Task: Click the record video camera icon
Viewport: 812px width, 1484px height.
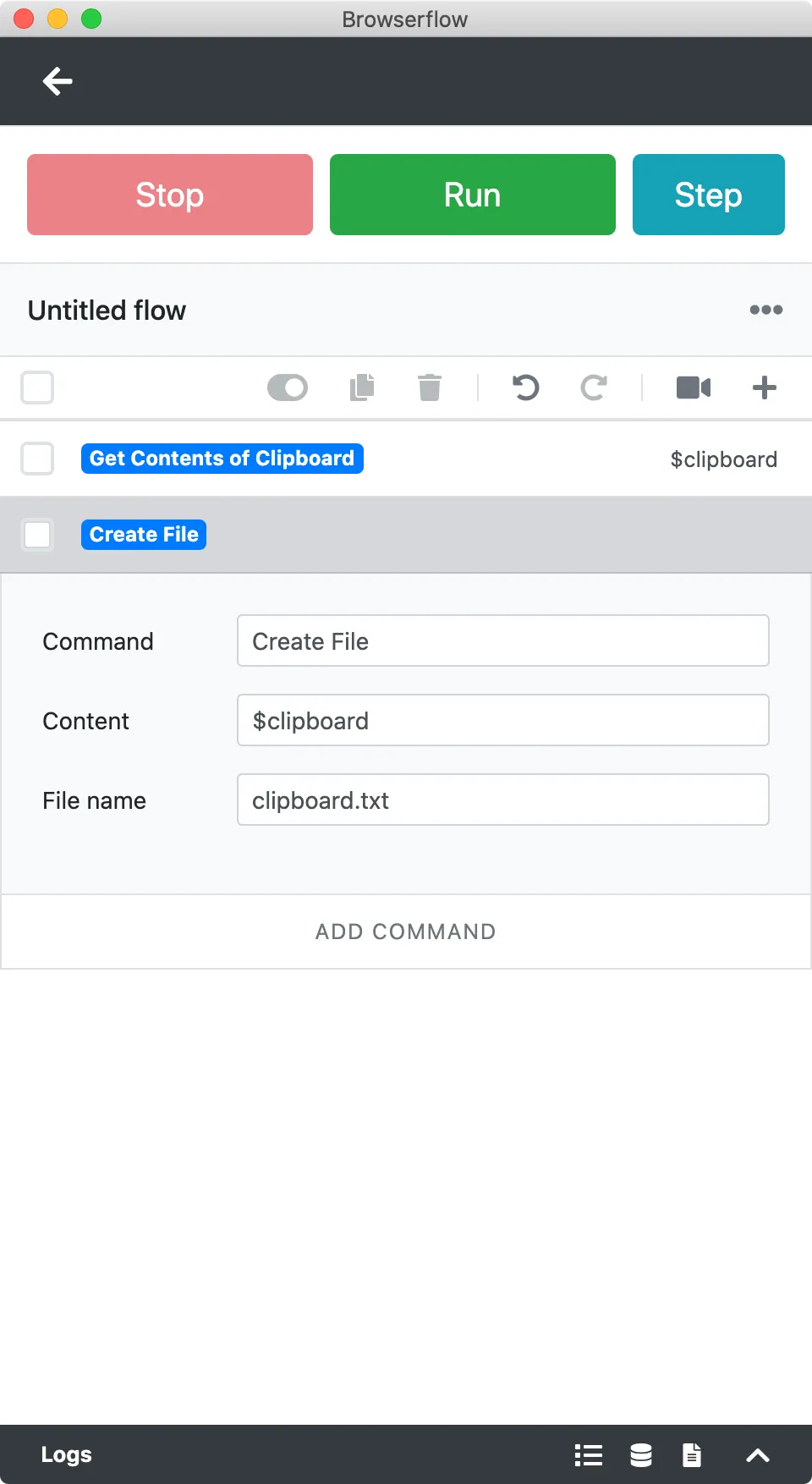Action: tap(694, 387)
